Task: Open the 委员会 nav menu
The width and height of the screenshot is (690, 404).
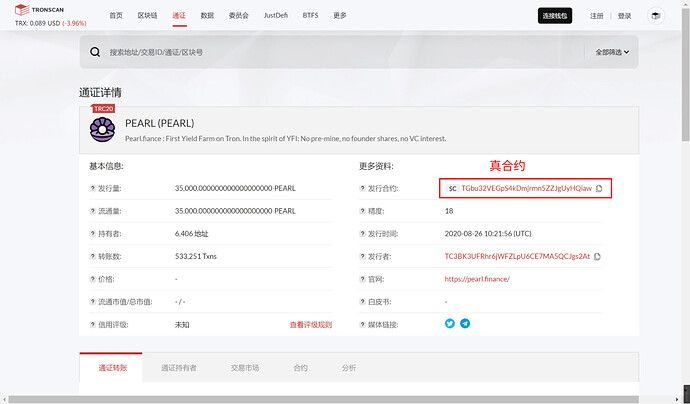Action: tap(239, 15)
